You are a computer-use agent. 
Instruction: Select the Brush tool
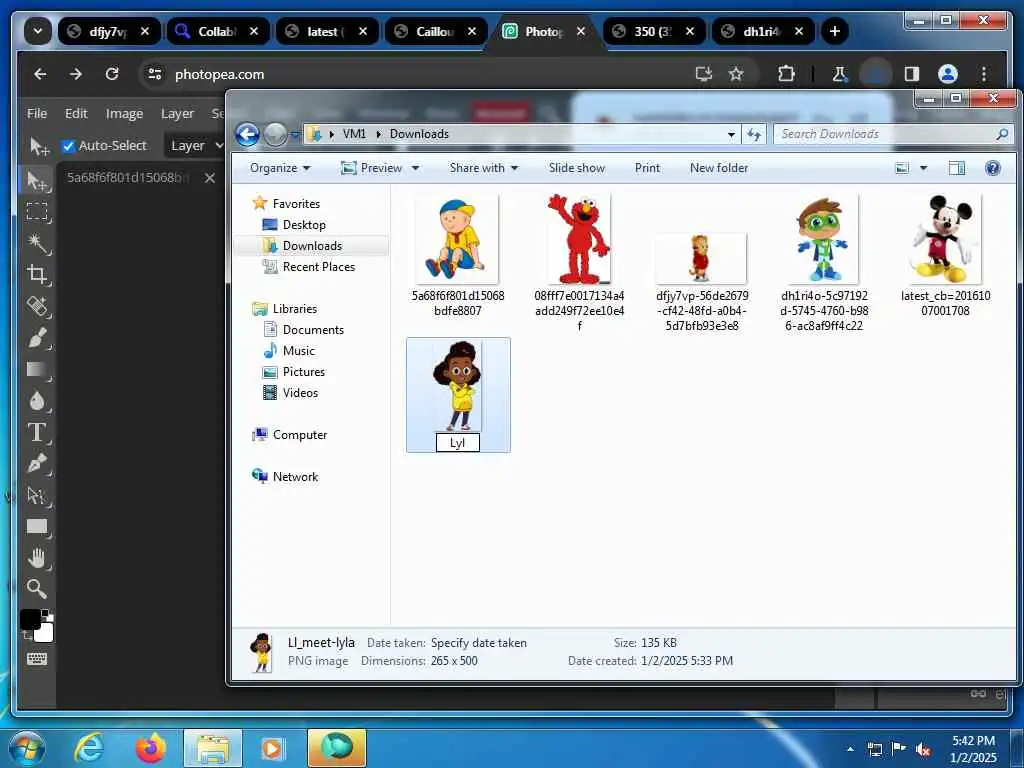[37, 338]
